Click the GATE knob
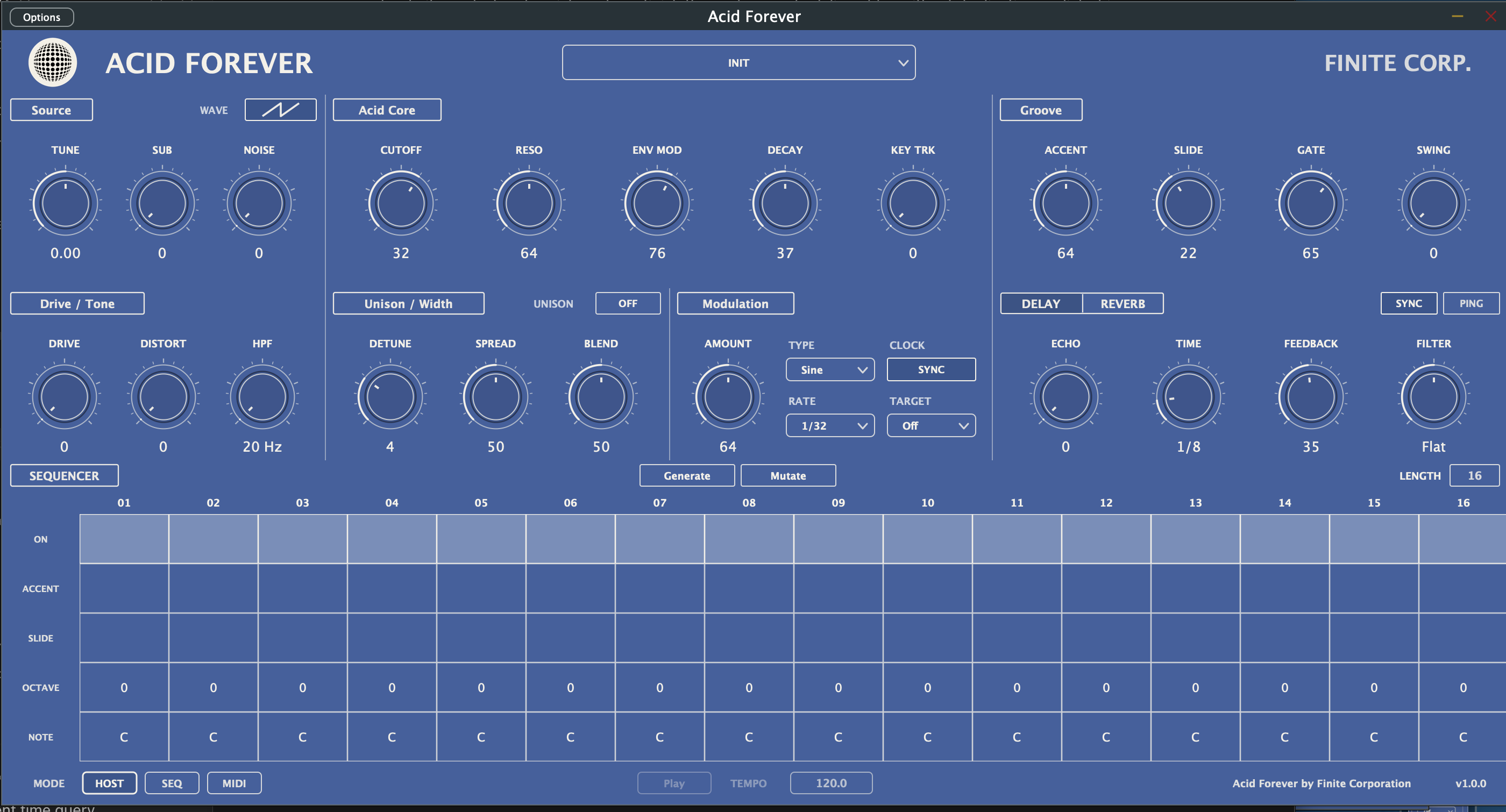Image resolution: width=1506 pixels, height=812 pixels. click(1311, 203)
